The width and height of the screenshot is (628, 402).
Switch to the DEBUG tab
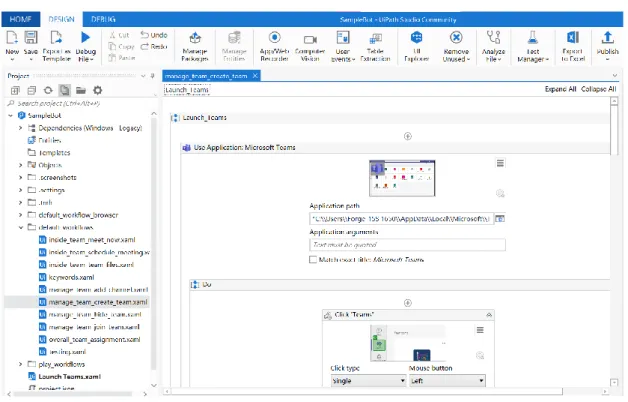pos(103,19)
